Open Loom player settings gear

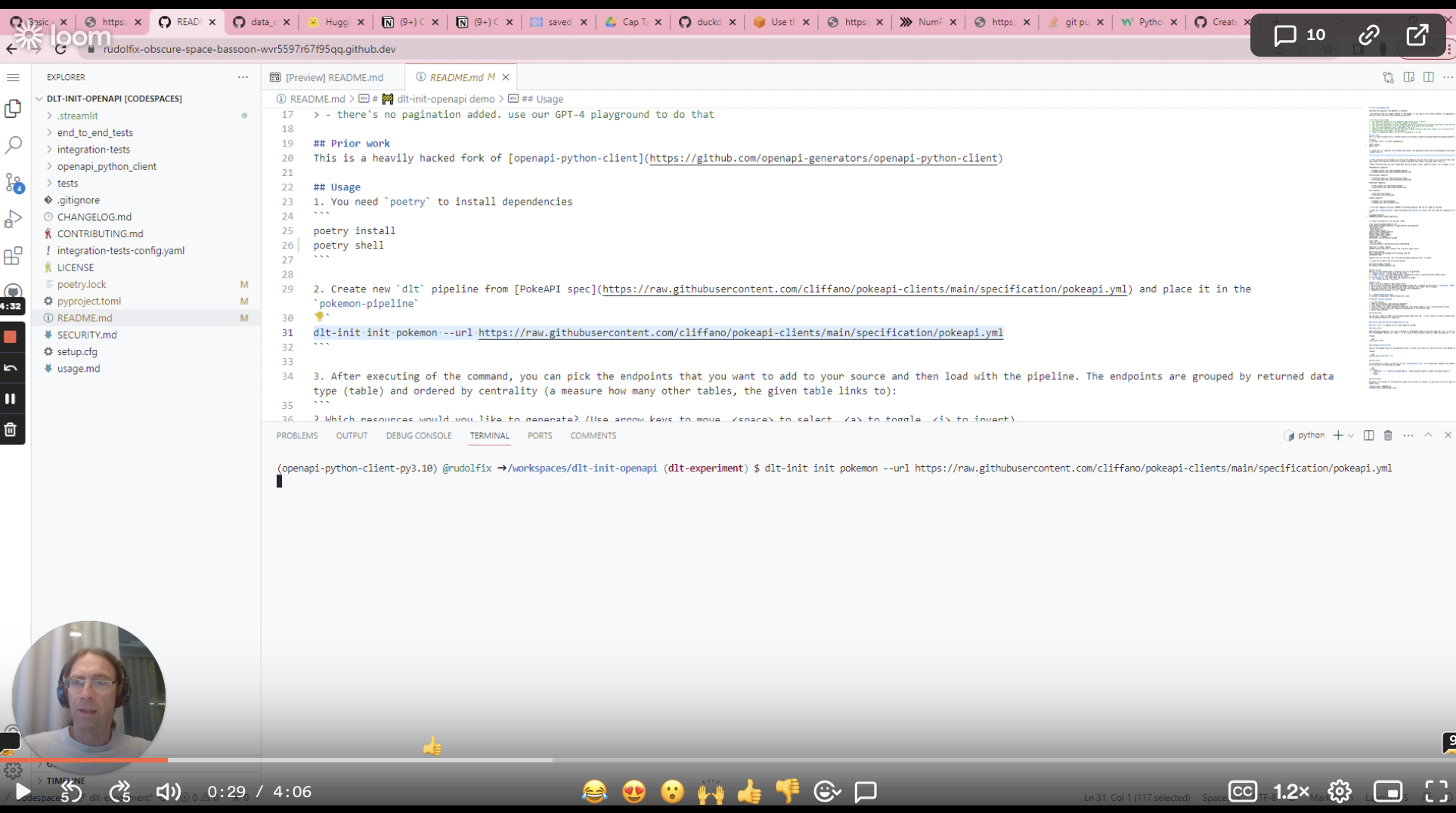tap(1340, 791)
